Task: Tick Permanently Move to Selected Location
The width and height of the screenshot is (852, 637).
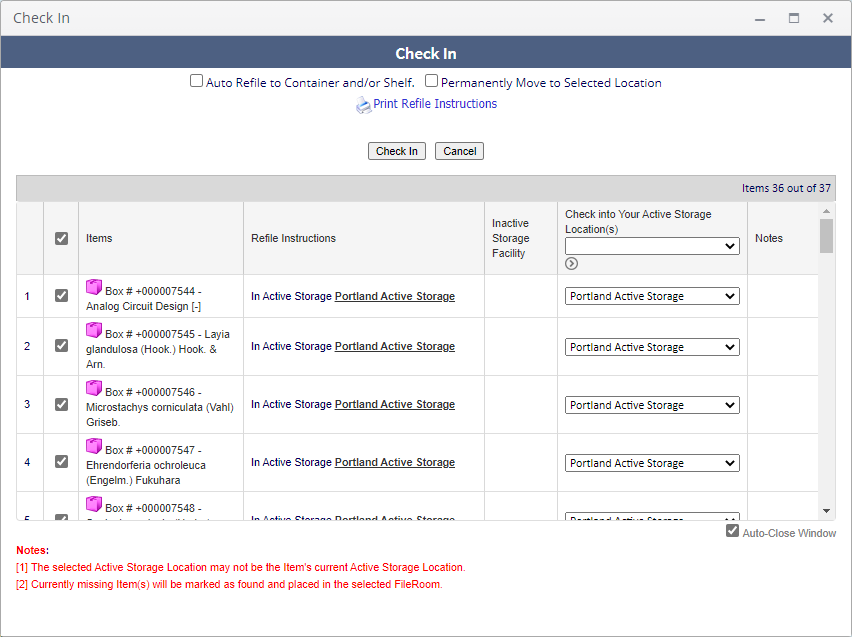Action: click(x=431, y=81)
